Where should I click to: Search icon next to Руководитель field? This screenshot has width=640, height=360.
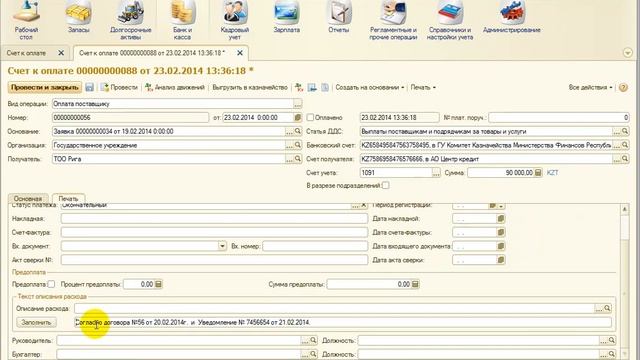pos(313,340)
